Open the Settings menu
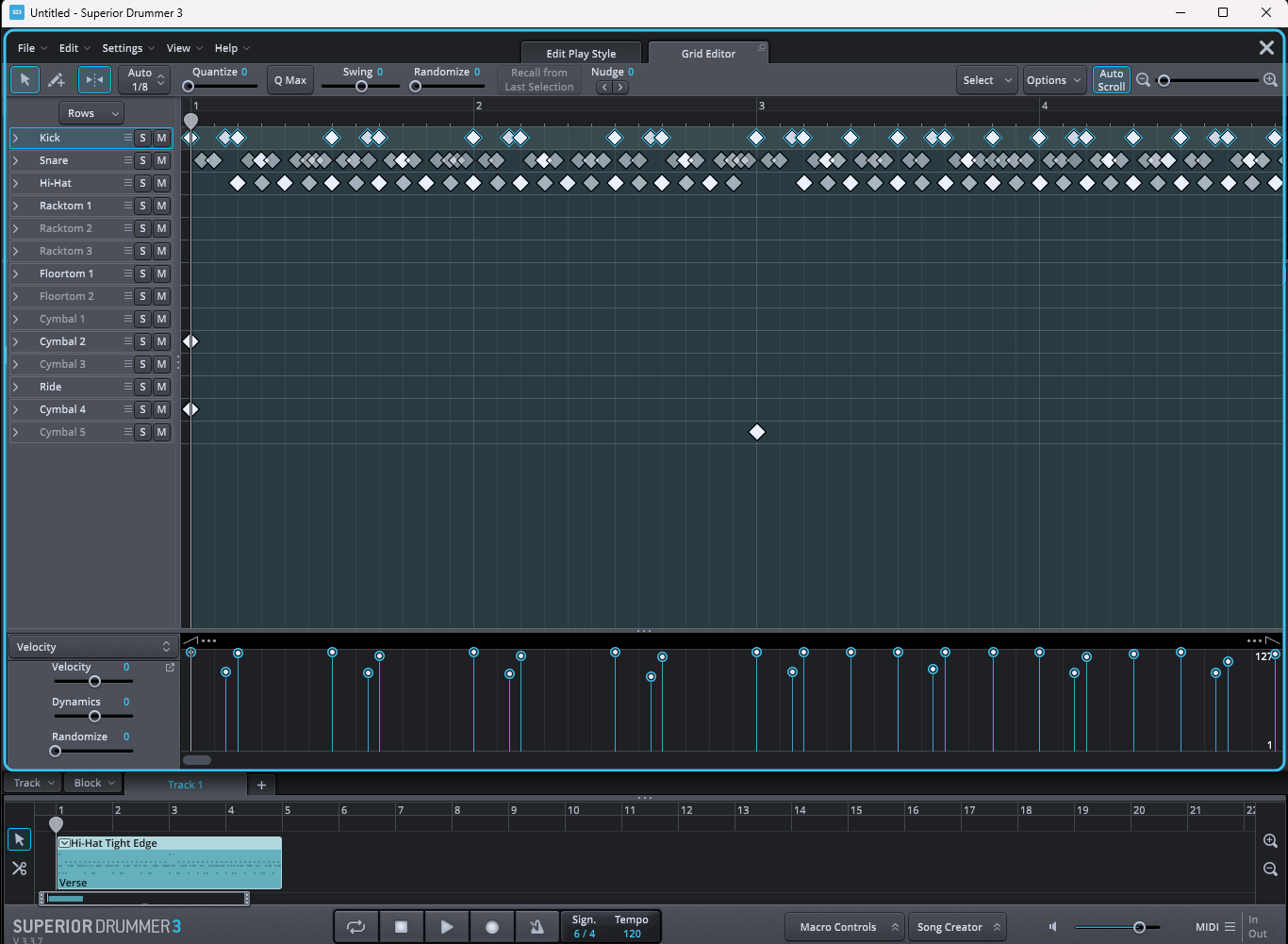The width and height of the screenshot is (1288, 944). pos(127,48)
